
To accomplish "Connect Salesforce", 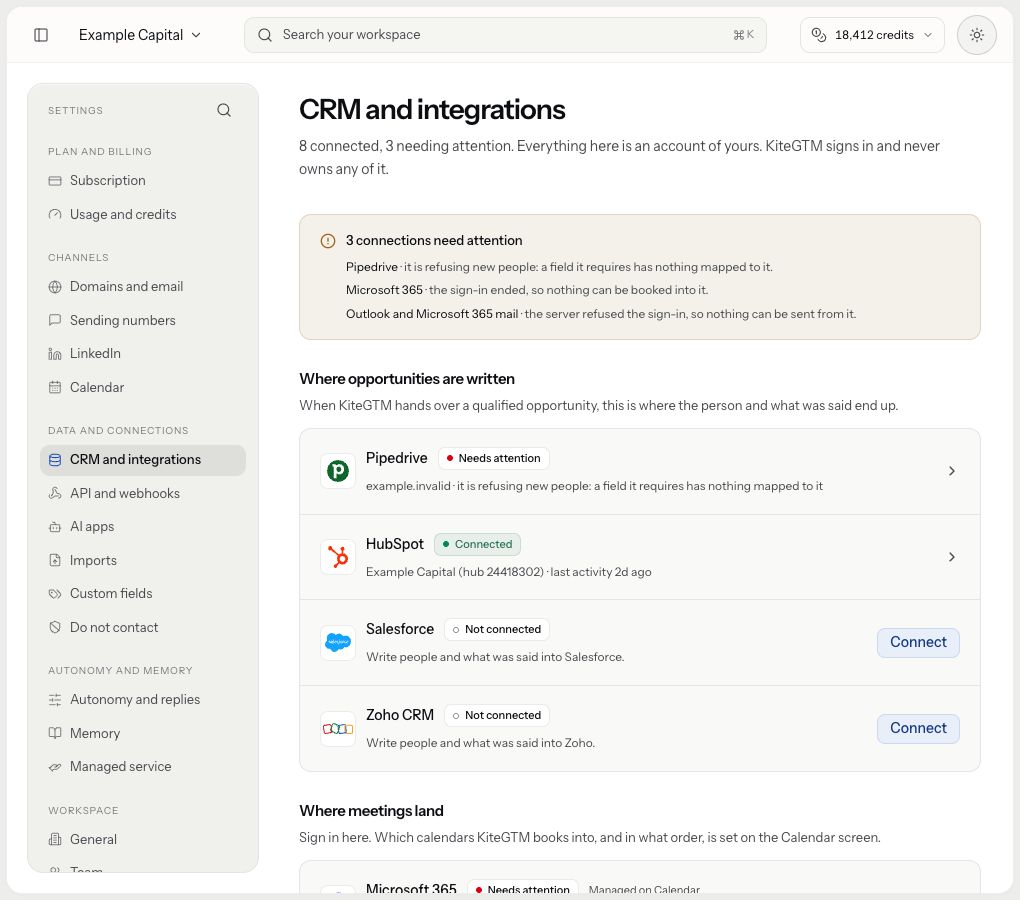I will 918,642.
